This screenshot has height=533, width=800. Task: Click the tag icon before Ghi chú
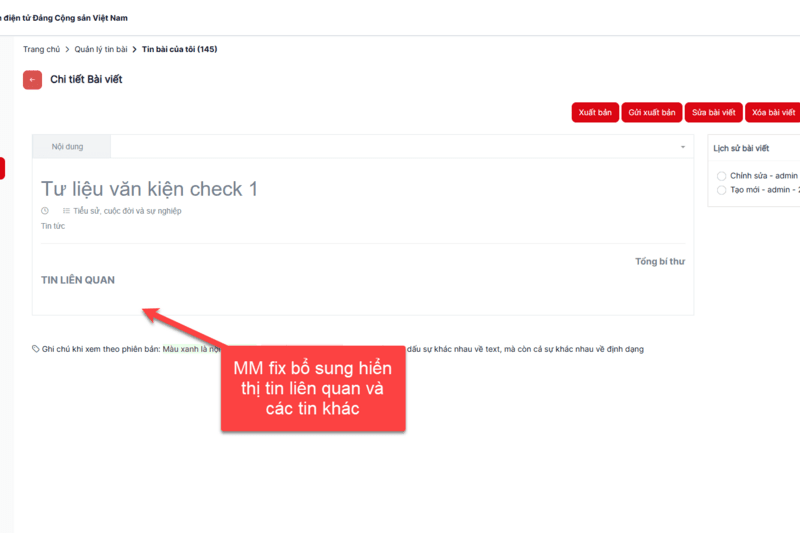36,349
